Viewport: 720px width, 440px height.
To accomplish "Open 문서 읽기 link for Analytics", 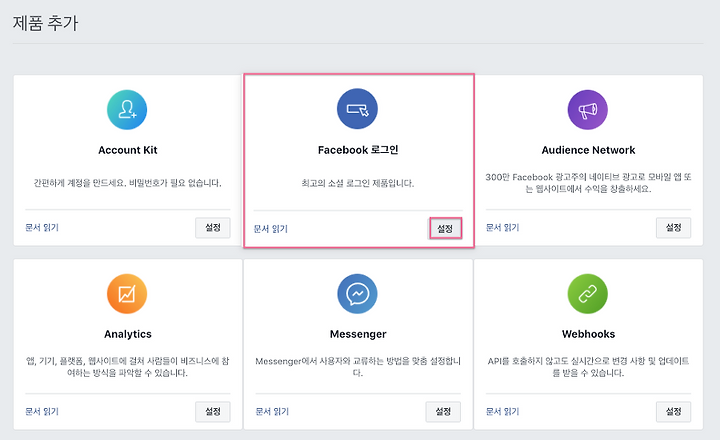I will click(42, 412).
